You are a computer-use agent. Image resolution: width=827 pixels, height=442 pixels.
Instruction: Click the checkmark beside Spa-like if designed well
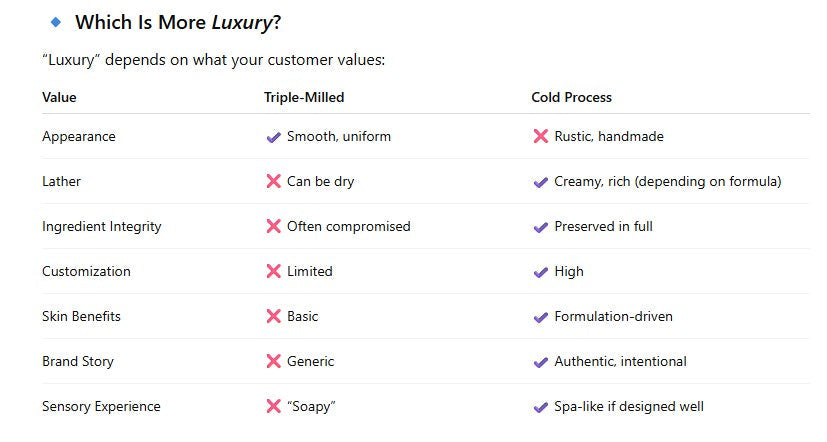coord(541,407)
